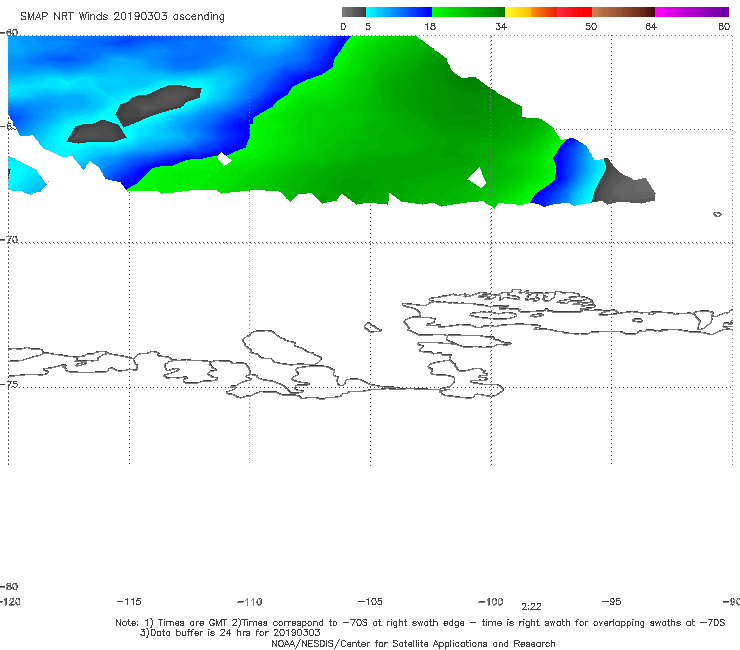
Task: Click the color bar label "34"
Action: click(x=501, y=27)
